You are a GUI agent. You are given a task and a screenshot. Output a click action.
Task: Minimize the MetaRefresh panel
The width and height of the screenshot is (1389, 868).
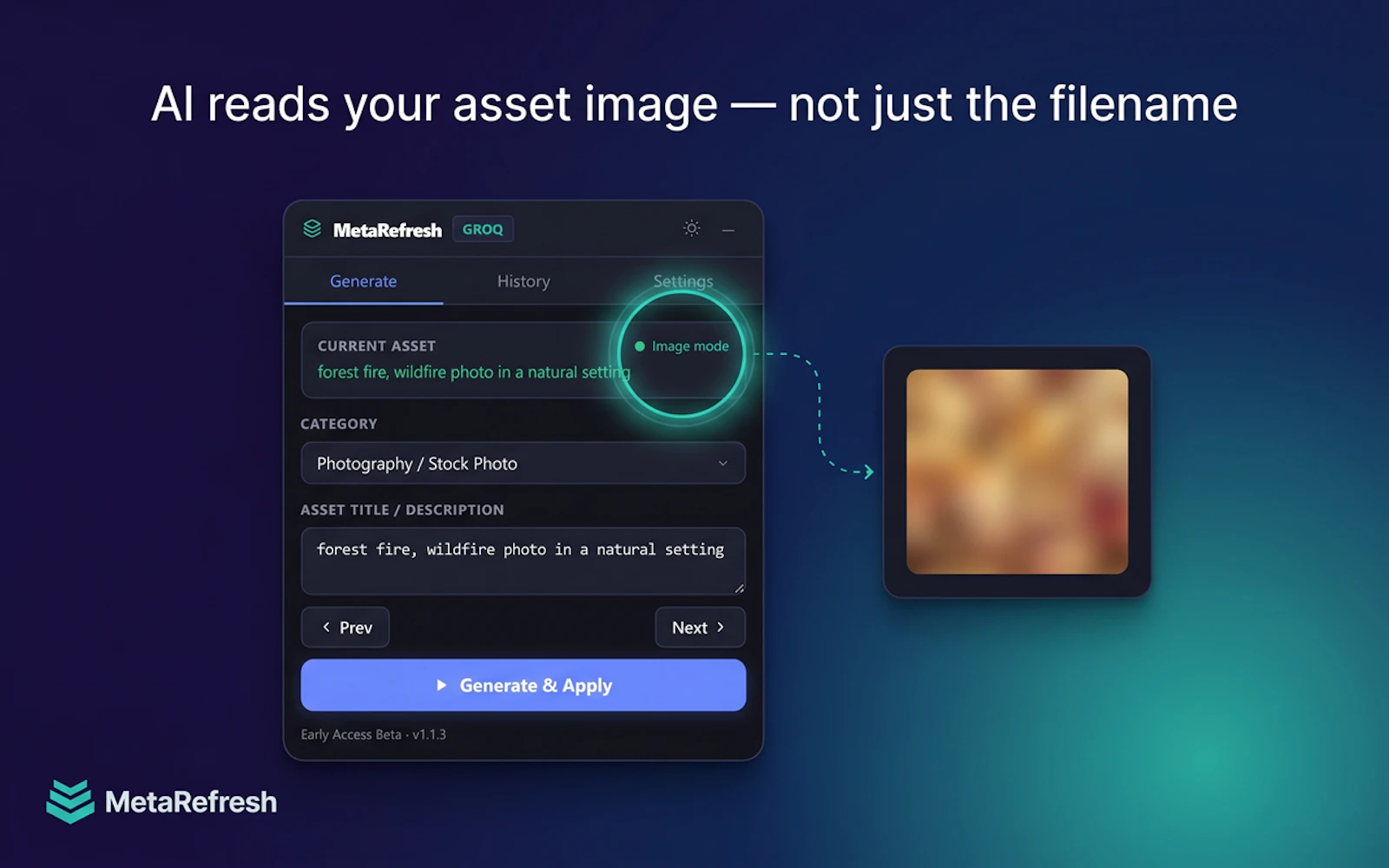(x=728, y=230)
